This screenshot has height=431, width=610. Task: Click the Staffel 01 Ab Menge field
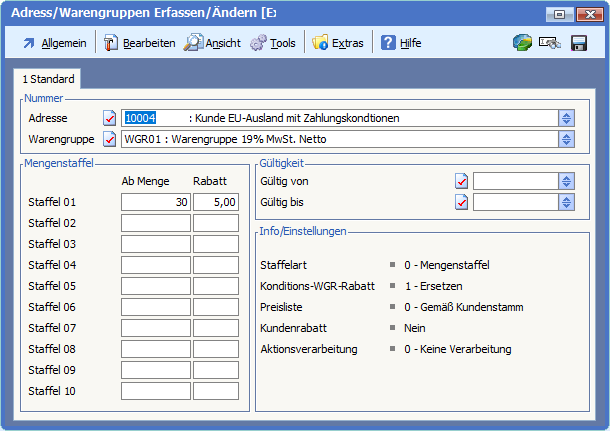[x=155, y=202]
